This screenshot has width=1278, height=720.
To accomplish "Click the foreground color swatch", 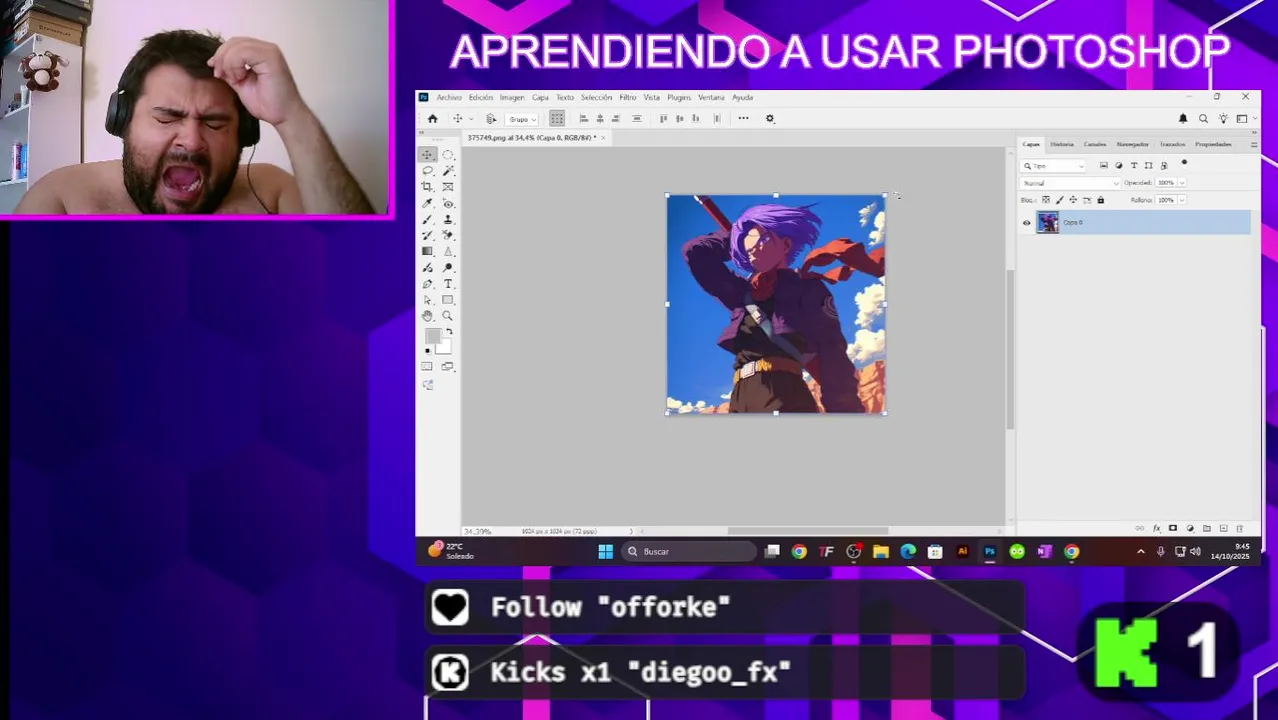I will [x=432, y=337].
